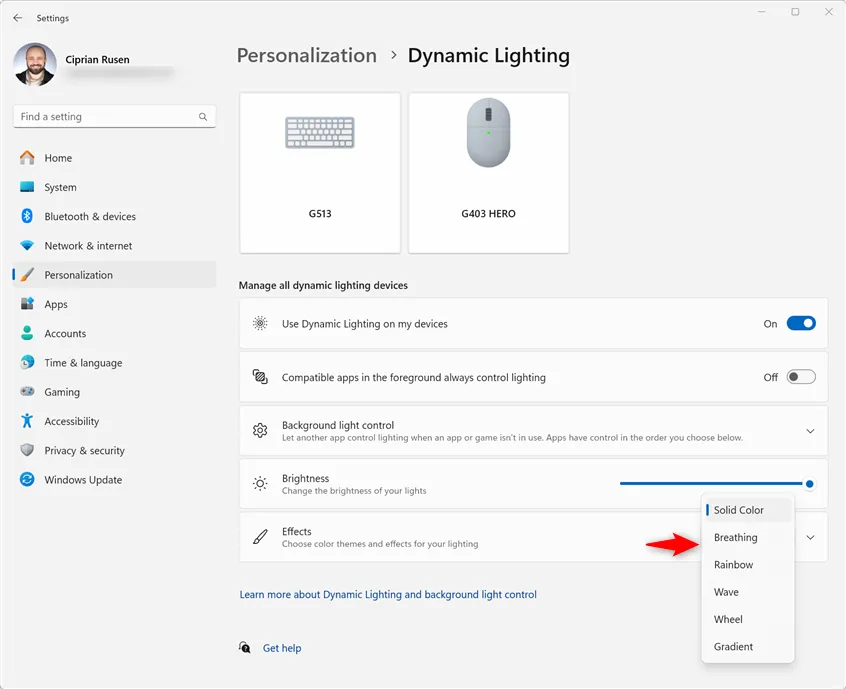Click the Get help link
Image resolution: width=846 pixels, height=689 pixels.
282,648
